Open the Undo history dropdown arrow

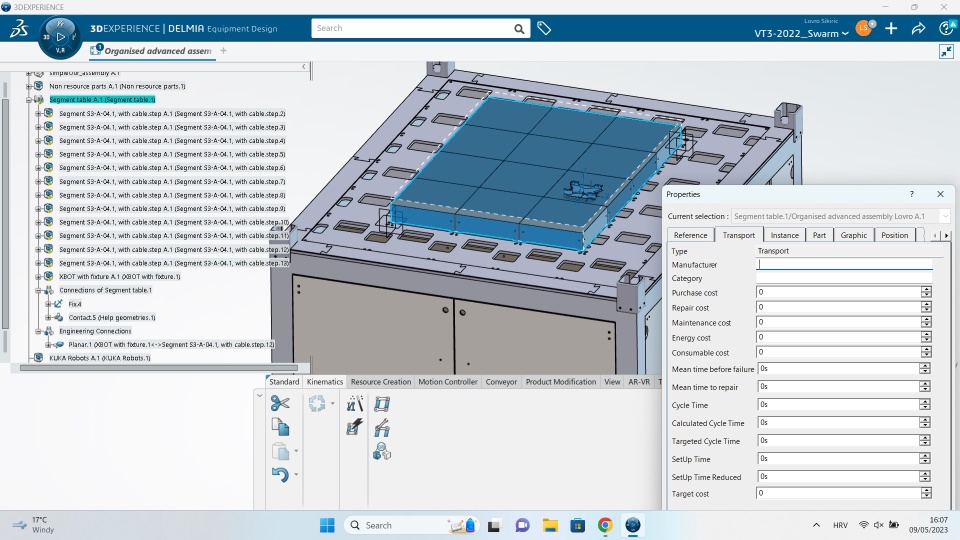pyautogui.click(x=296, y=474)
